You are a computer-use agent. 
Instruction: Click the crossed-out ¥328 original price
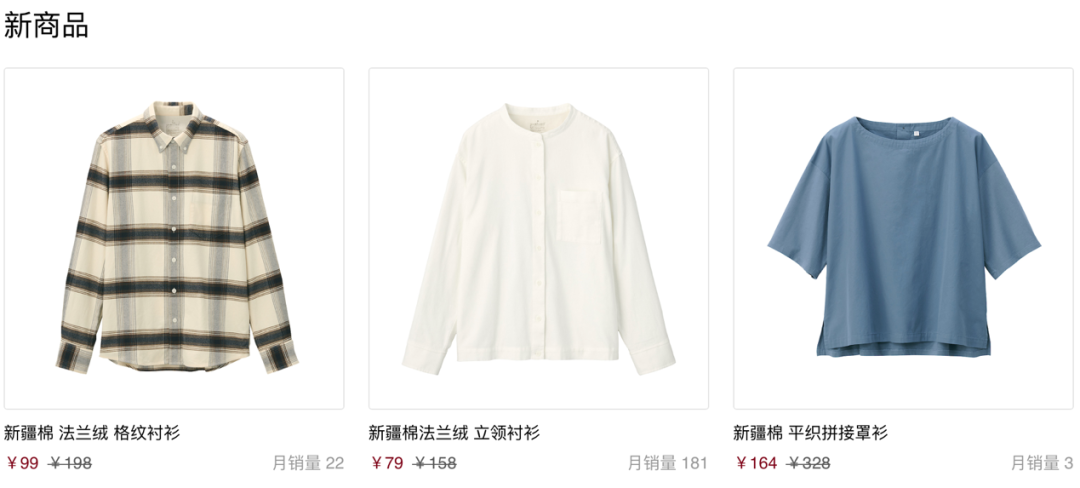(x=808, y=463)
